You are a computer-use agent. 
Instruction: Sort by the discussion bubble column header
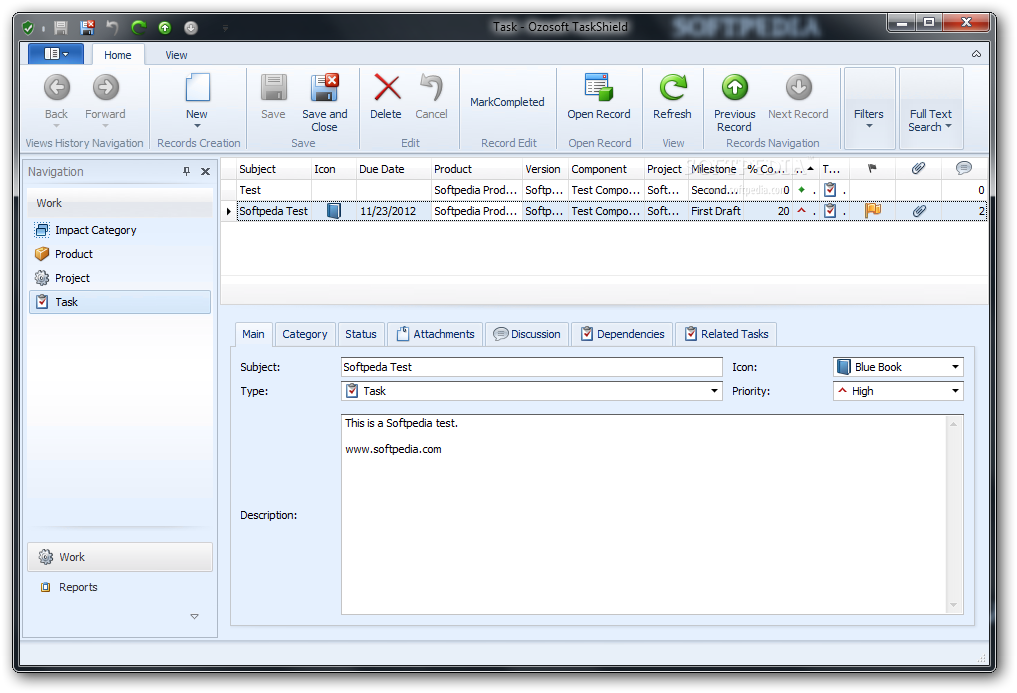964,169
